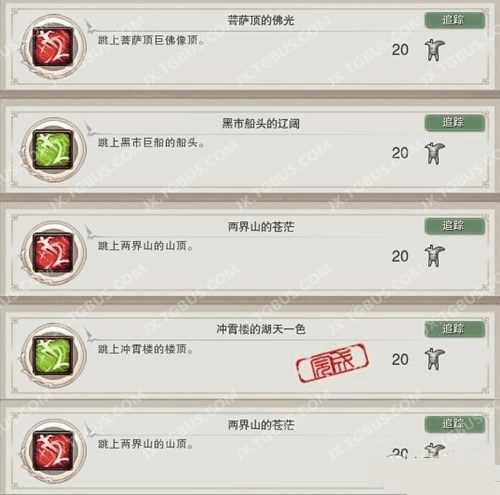Click description 跳上冲霄楼的楼顶
500x495 pixels.
coord(145,349)
